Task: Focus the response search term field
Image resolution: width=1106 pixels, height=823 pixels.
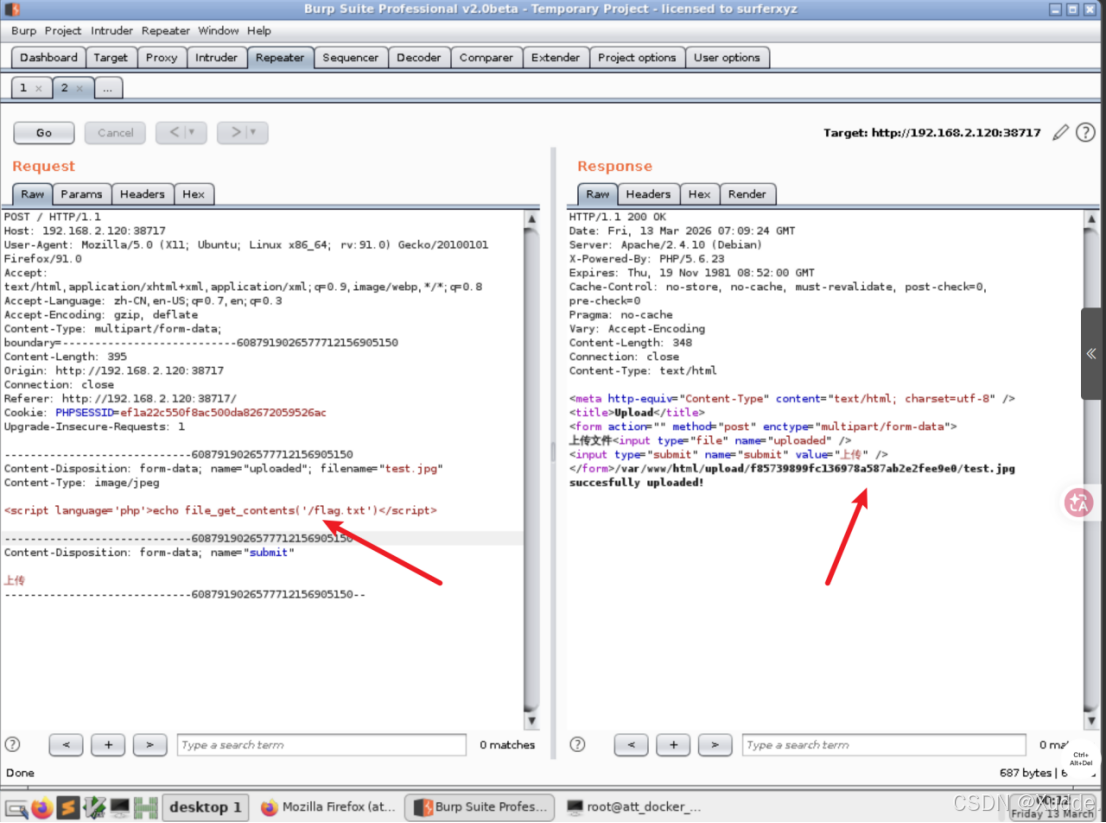Action: 884,745
